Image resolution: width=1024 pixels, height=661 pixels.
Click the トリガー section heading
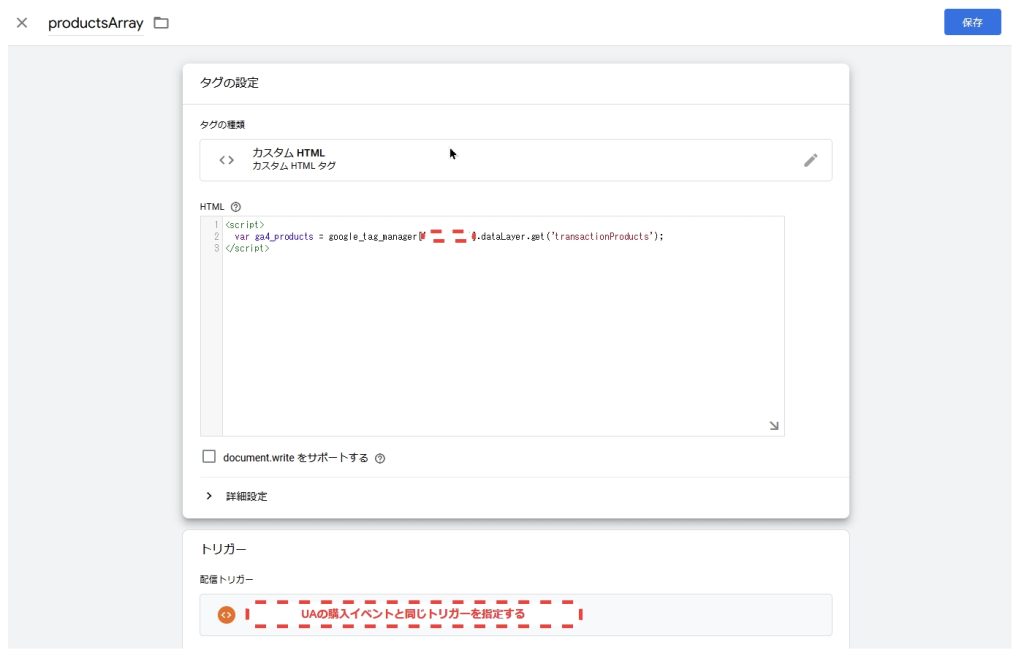[x=223, y=549]
